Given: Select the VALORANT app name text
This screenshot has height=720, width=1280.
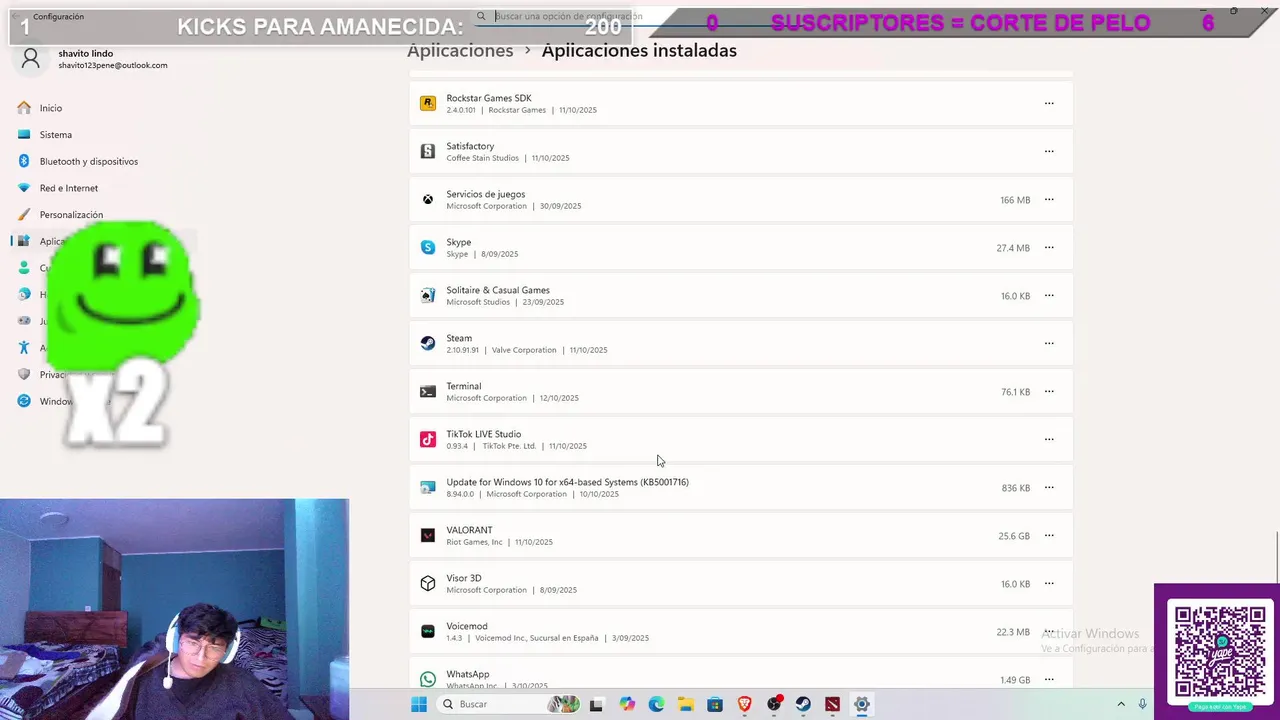Looking at the screenshot, I should coord(469,530).
